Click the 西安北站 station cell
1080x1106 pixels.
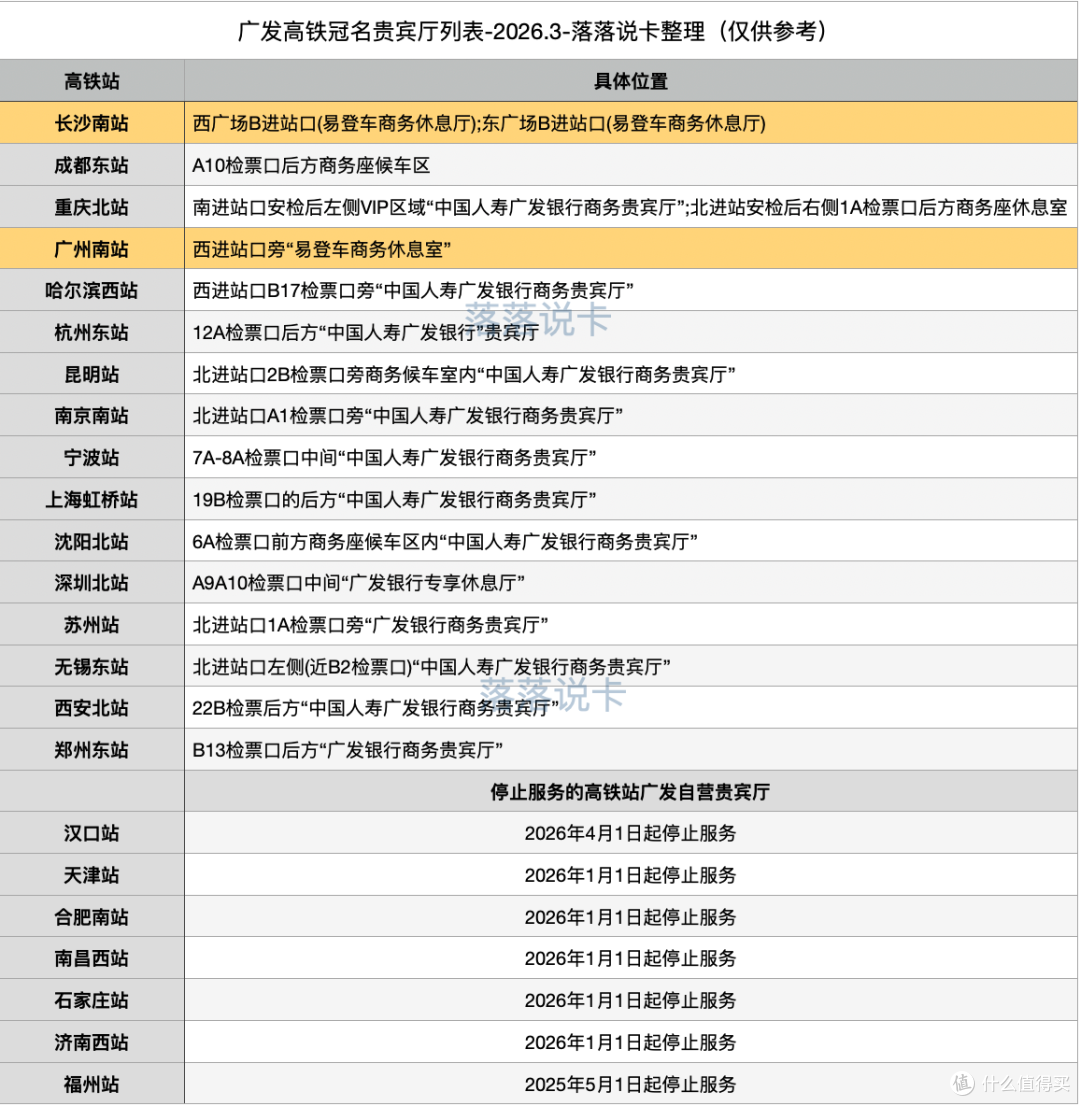(92, 707)
